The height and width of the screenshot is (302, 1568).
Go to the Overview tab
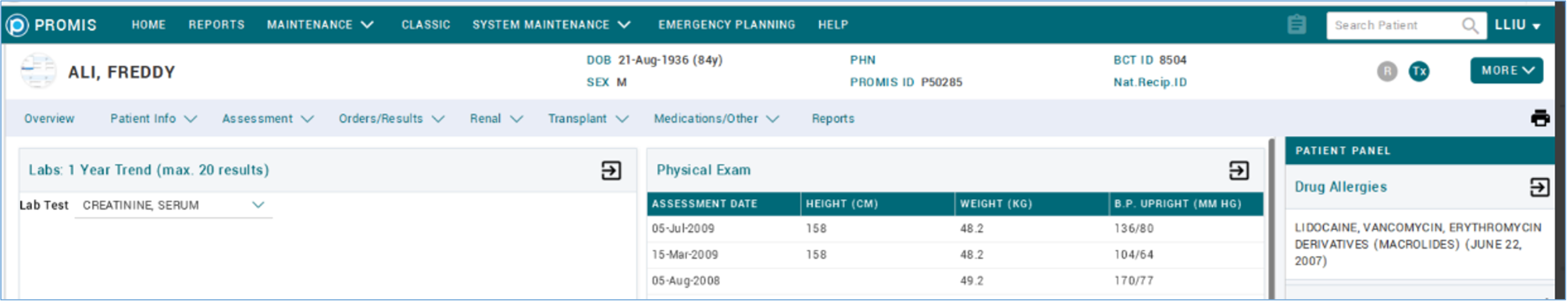click(x=49, y=119)
